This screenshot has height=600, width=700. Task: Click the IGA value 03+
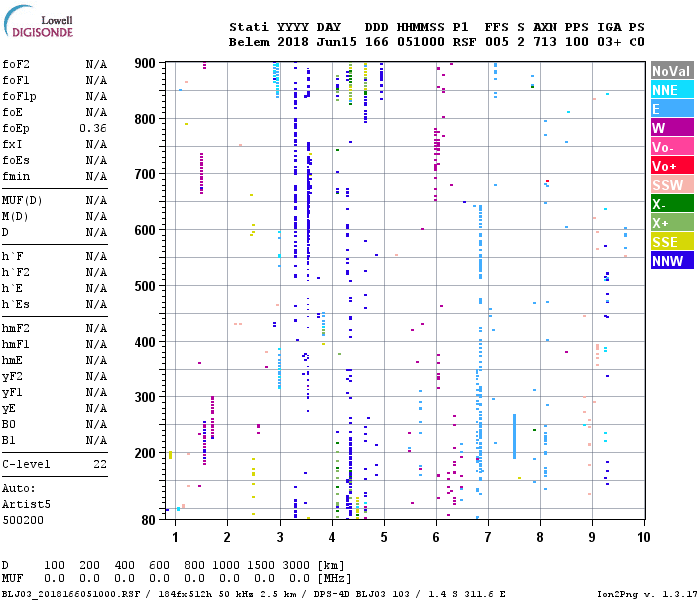point(609,42)
